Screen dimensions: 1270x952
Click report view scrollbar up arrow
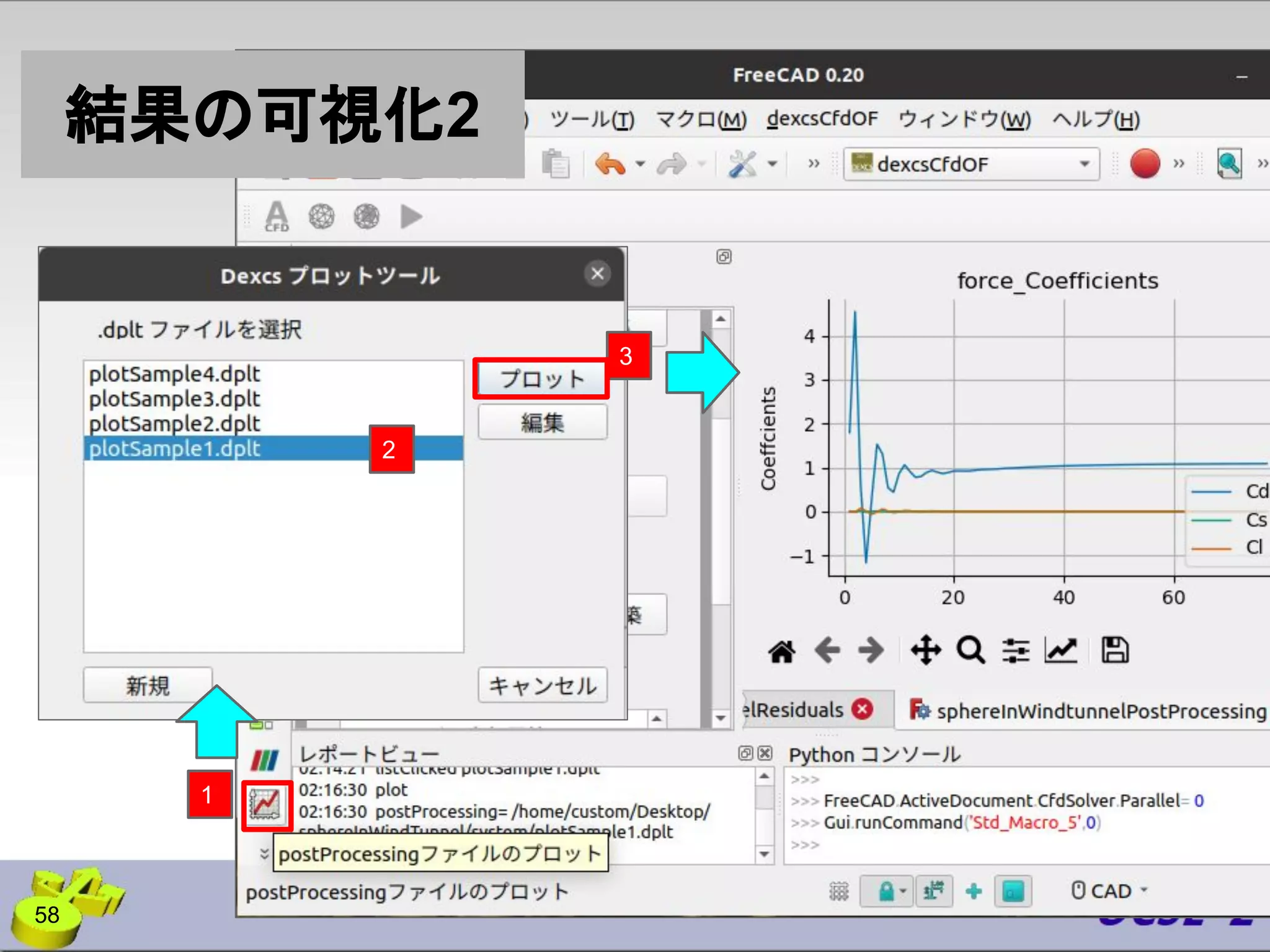tap(765, 776)
